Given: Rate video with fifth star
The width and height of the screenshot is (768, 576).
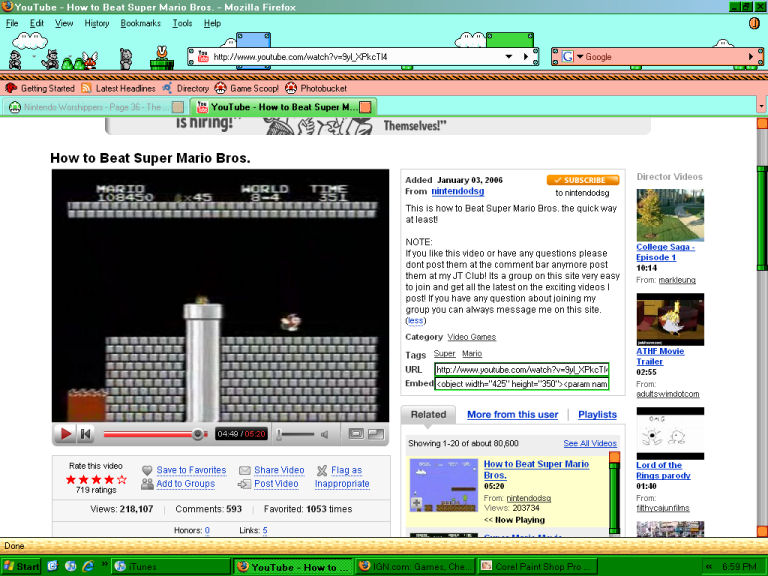Looking at the screenshot, I should 122,480.
